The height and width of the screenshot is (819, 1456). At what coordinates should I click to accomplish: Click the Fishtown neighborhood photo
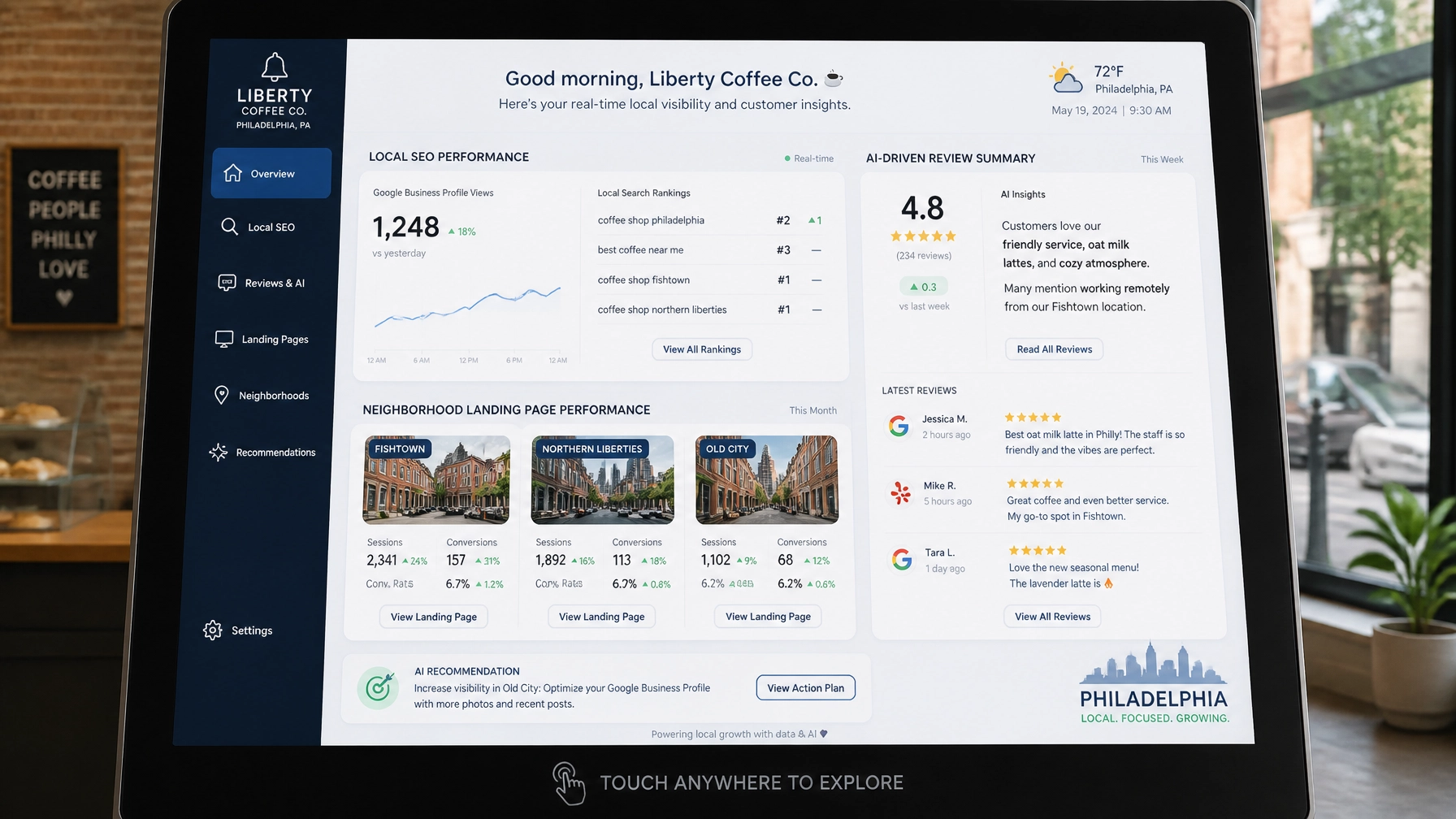point(436,480)
